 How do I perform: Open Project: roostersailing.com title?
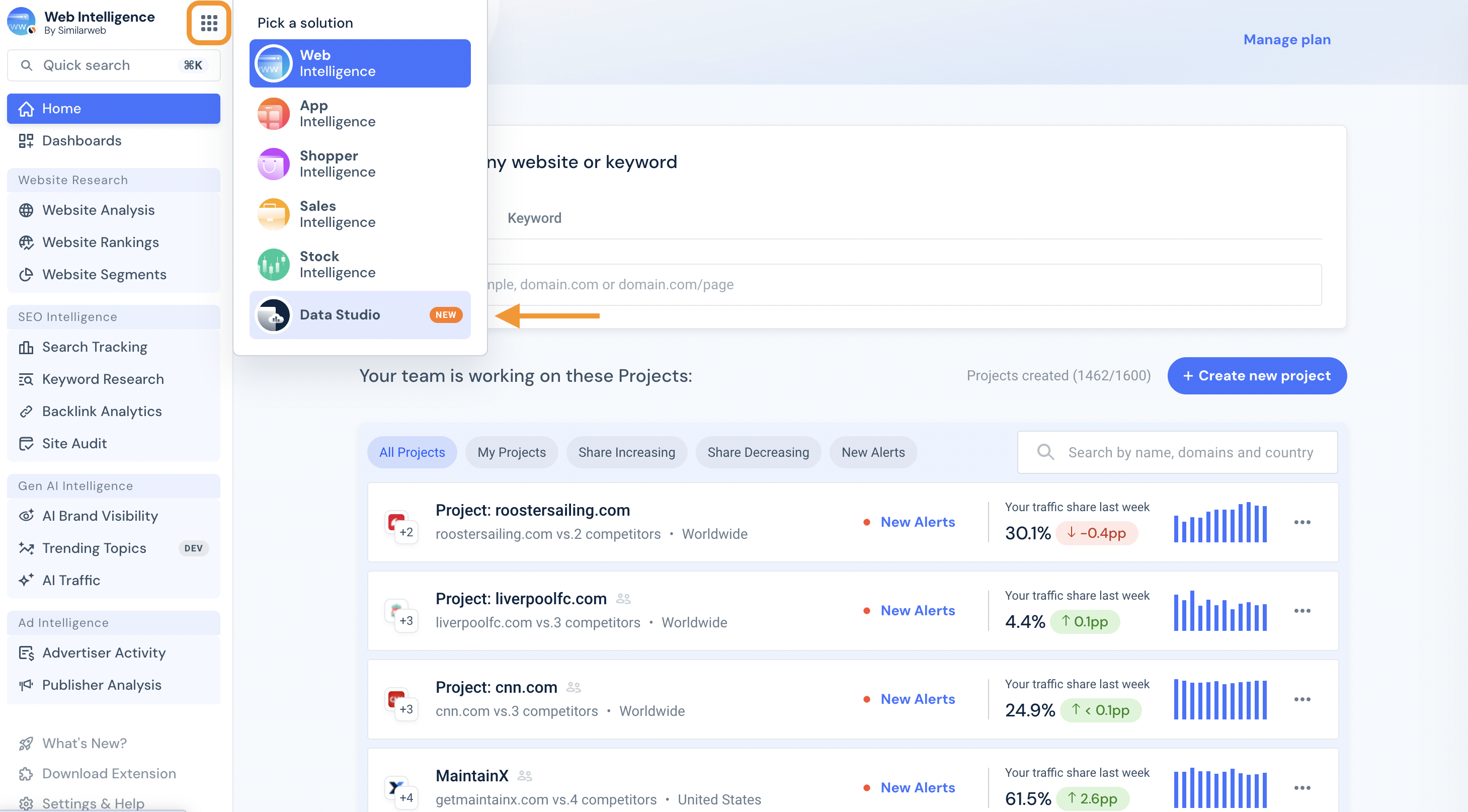(533, 511)
